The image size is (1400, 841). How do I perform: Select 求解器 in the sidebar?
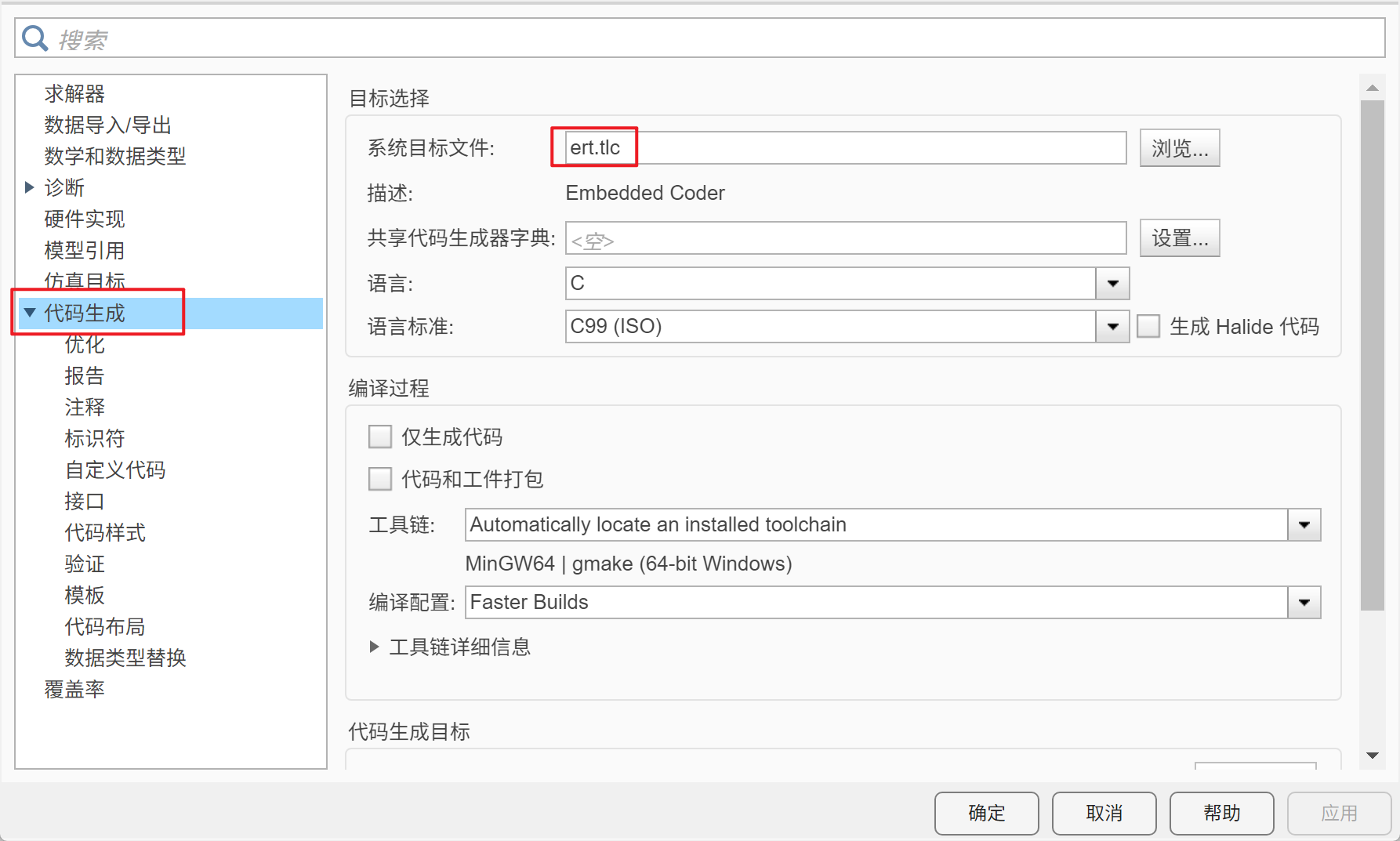[74, 93]
